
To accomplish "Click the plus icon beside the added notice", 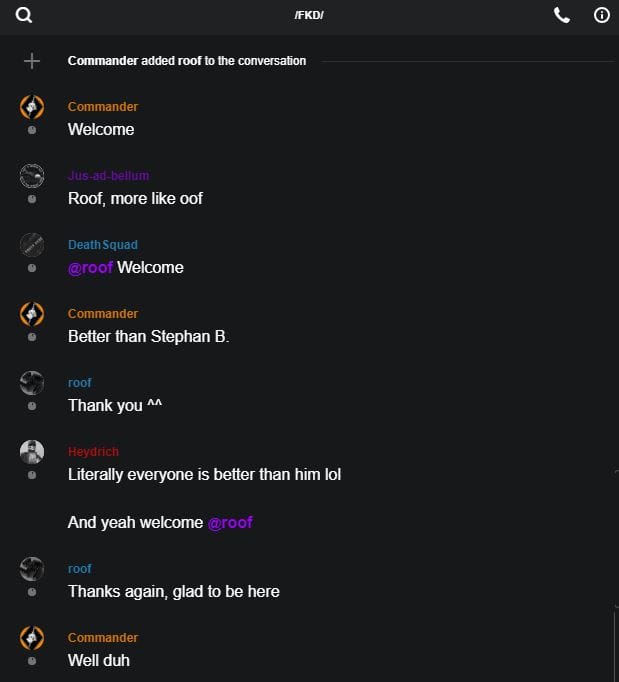I will coord(32,61).
